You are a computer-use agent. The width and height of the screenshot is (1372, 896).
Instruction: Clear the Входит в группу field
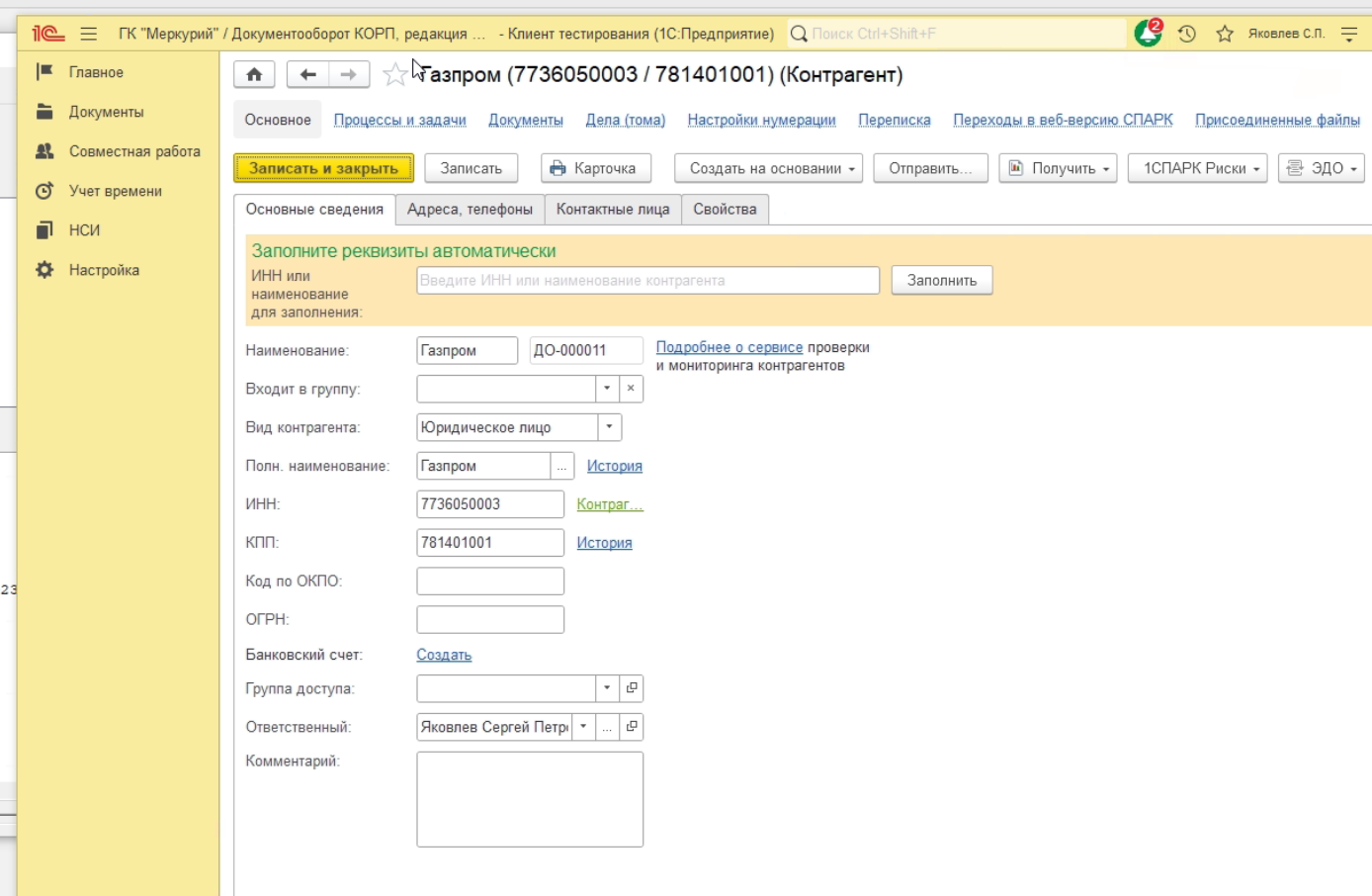click(x=631, y=389)
